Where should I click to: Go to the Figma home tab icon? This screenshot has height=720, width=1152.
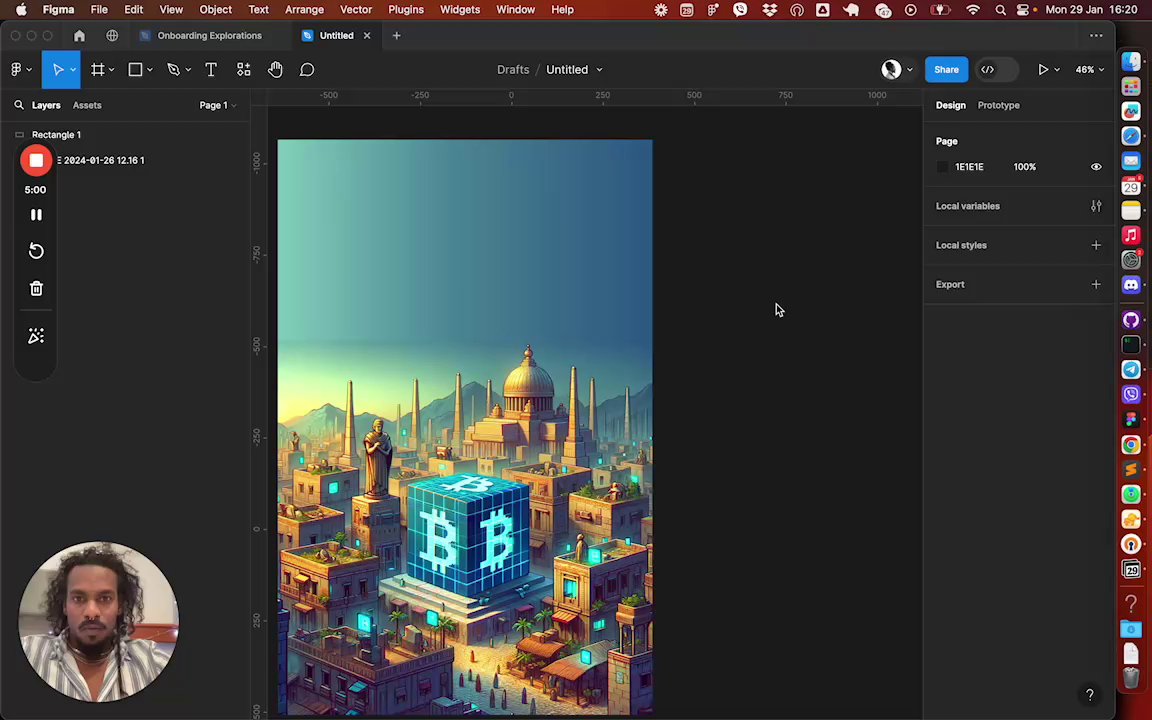pos(79,35)
